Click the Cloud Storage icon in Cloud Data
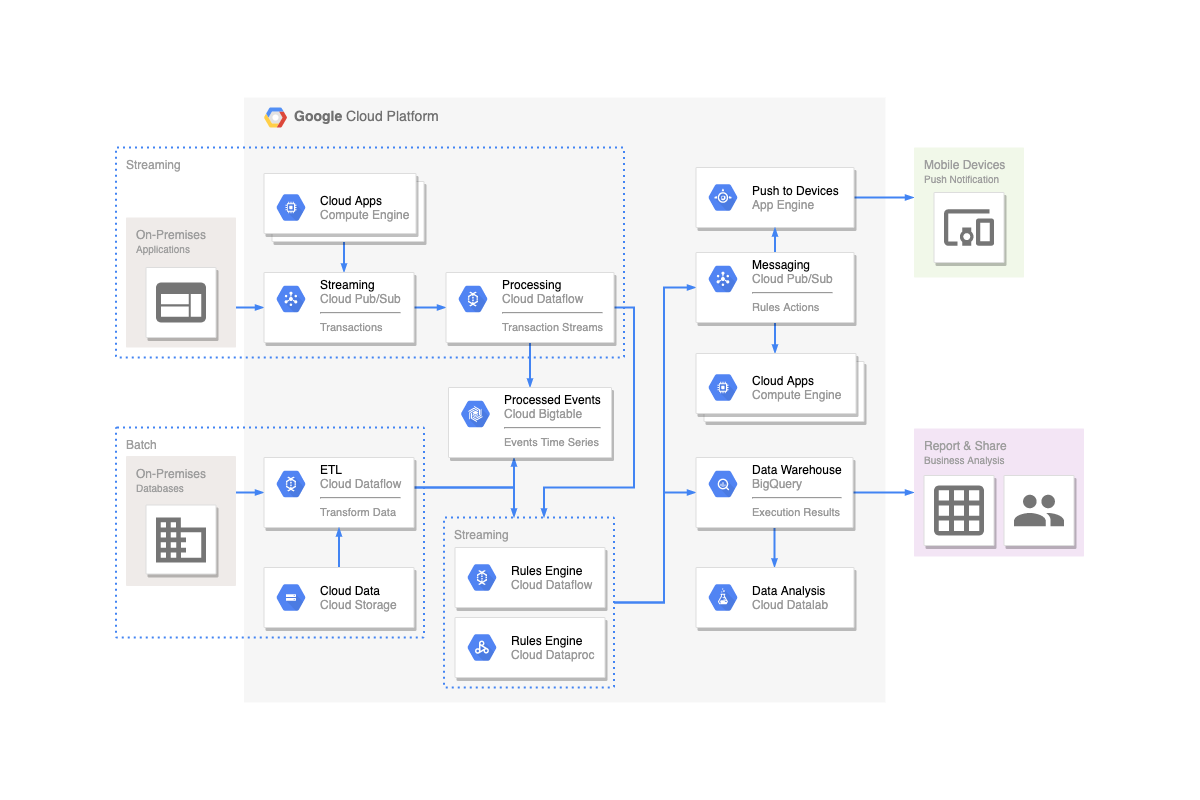 [x=291, y=597]
